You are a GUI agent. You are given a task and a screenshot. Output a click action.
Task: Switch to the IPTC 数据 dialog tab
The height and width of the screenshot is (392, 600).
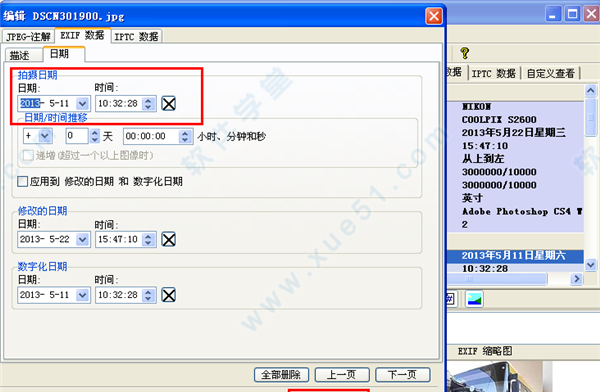(136, 36)
